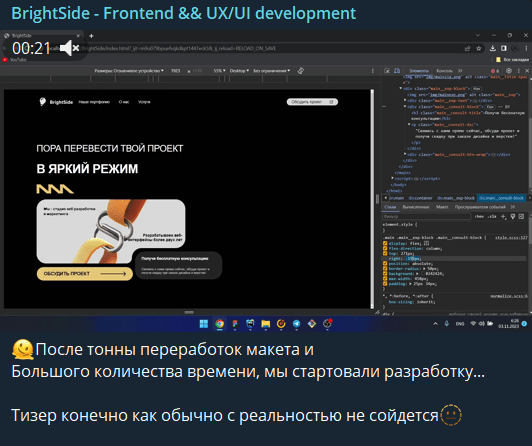The image size is (532, 446).
Task: Open the YouTube bookmark
Action: point(14,60)
